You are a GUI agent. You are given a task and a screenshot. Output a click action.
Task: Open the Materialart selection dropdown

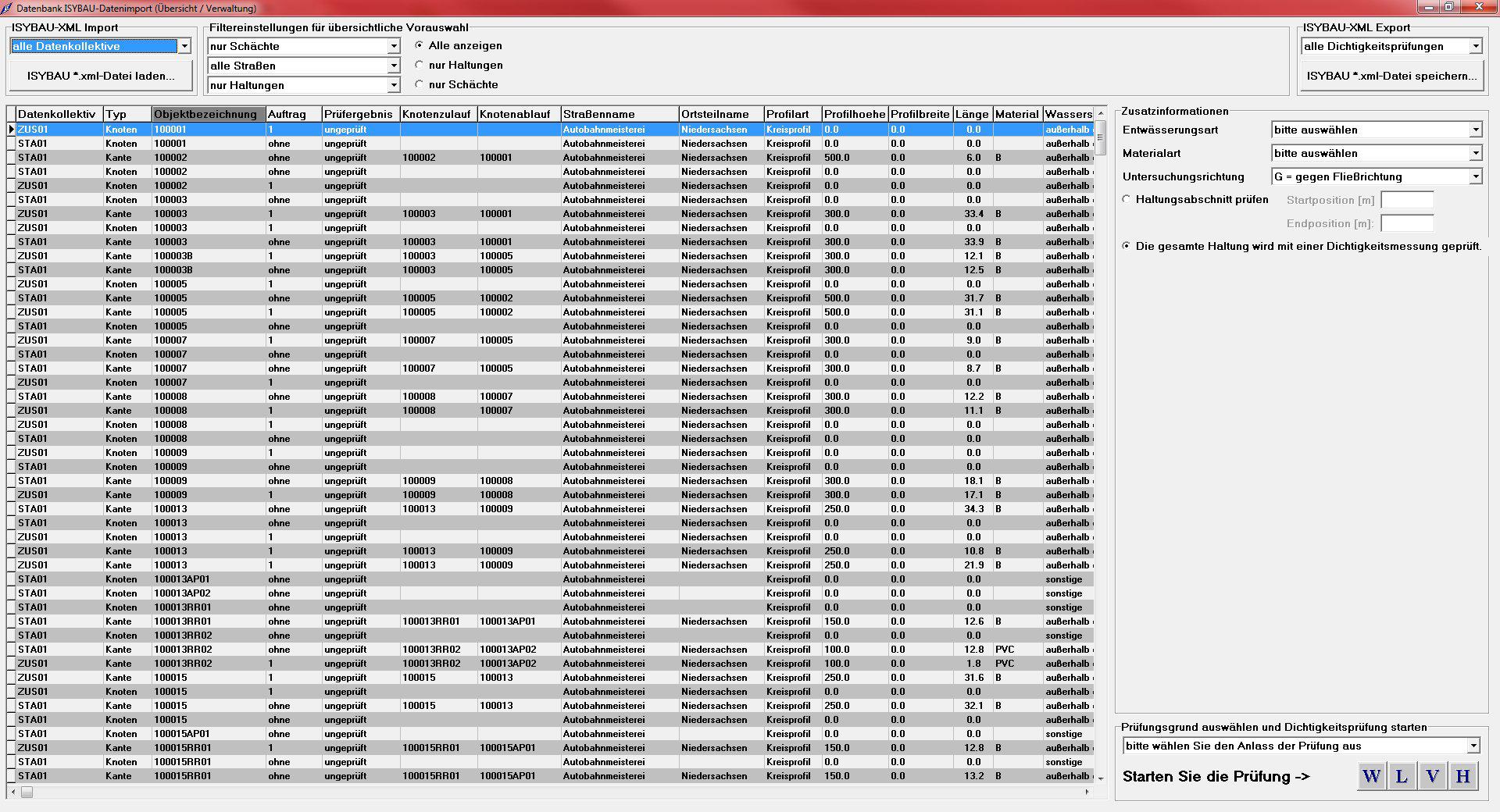(x=1475, y=153)
